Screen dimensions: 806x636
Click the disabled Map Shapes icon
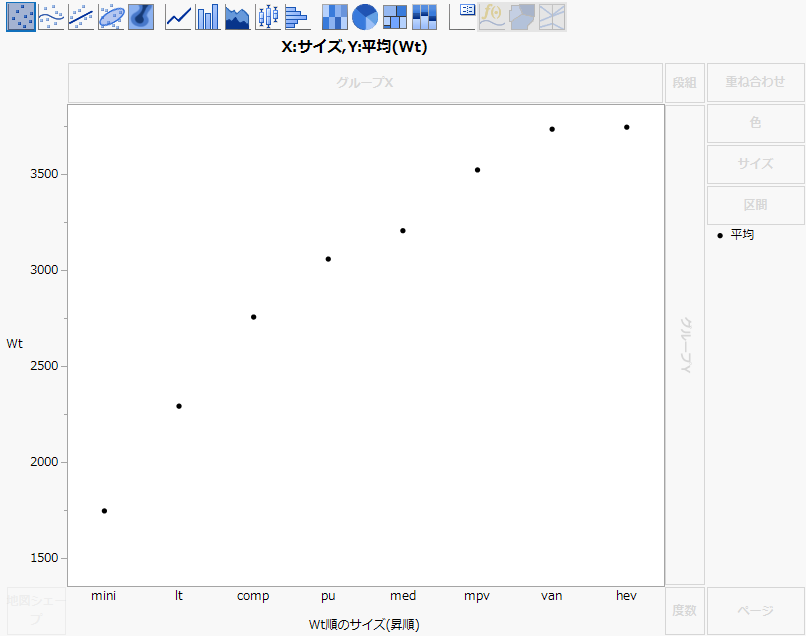(x=522, y=17)
